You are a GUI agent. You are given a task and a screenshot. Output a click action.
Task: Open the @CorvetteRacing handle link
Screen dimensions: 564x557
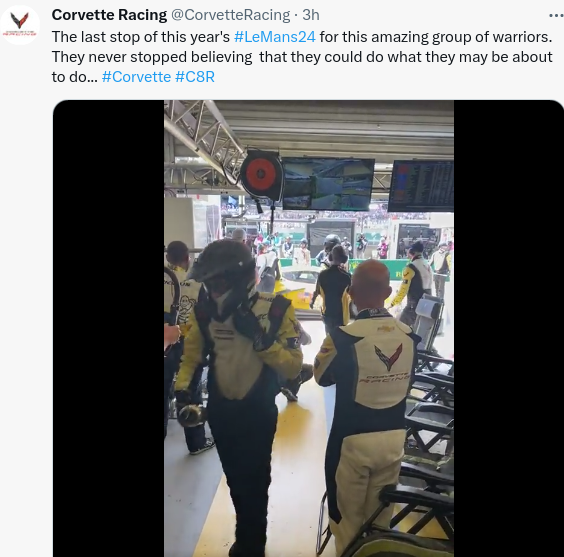[230, 15]
